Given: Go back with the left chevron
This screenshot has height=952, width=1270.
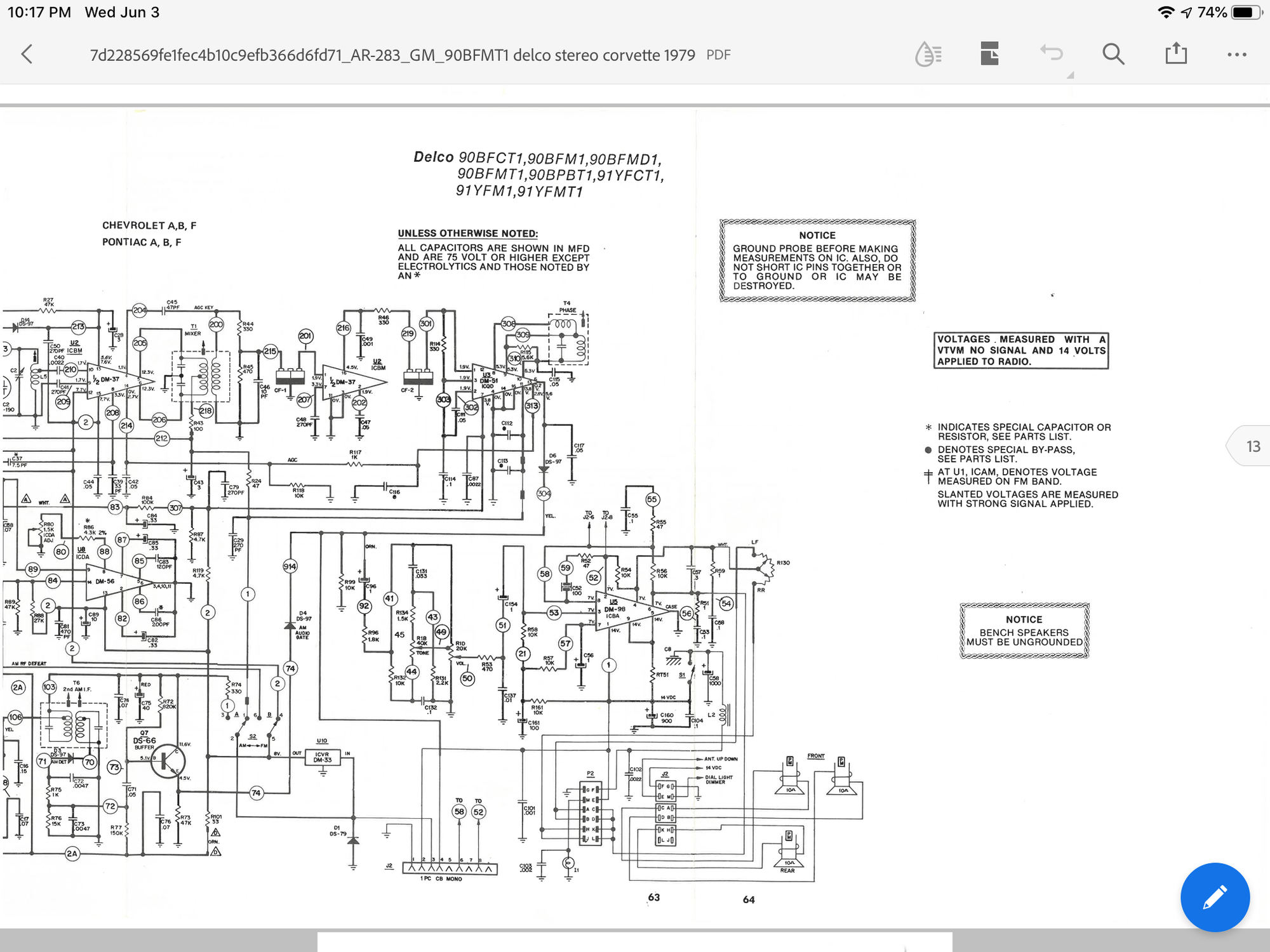Looking at the screenshot, I should point(27,55).
